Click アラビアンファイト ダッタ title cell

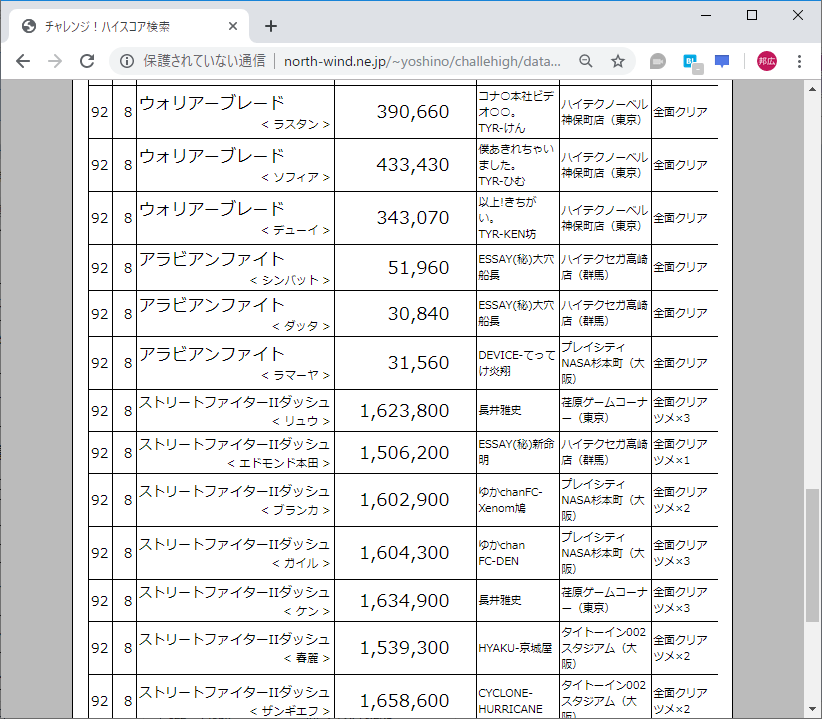[235, 313]
